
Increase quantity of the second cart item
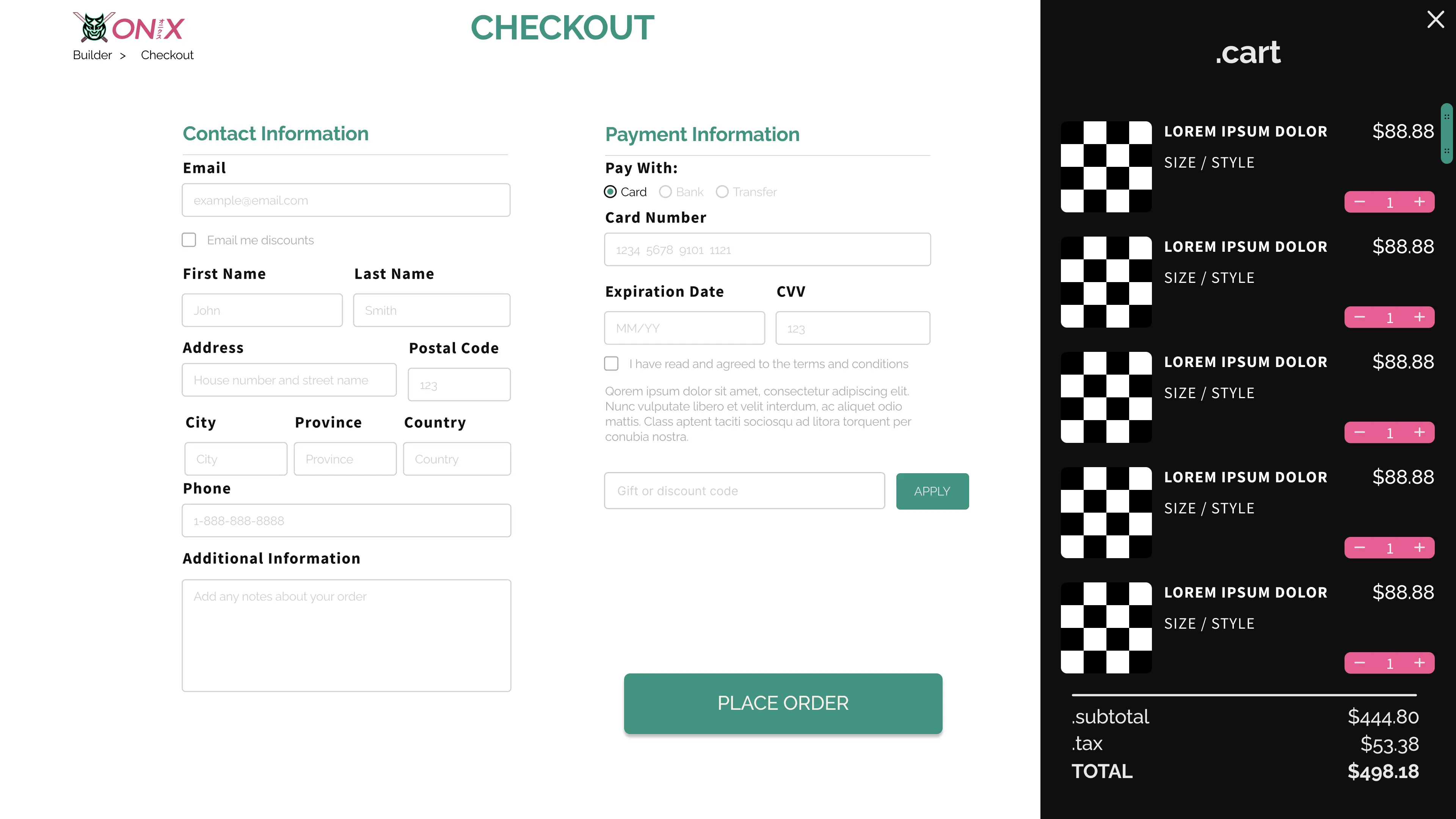(x=1419, y=317)
